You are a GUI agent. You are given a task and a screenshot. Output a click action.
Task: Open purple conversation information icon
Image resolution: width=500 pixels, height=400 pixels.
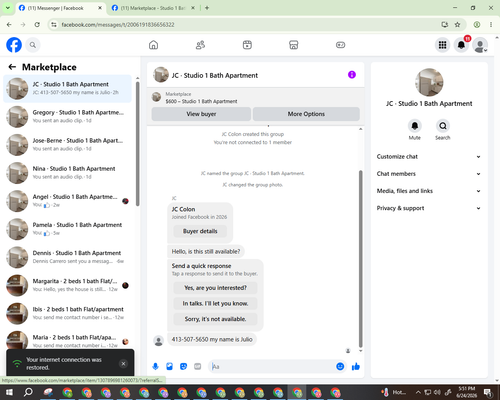click(352, 75)
